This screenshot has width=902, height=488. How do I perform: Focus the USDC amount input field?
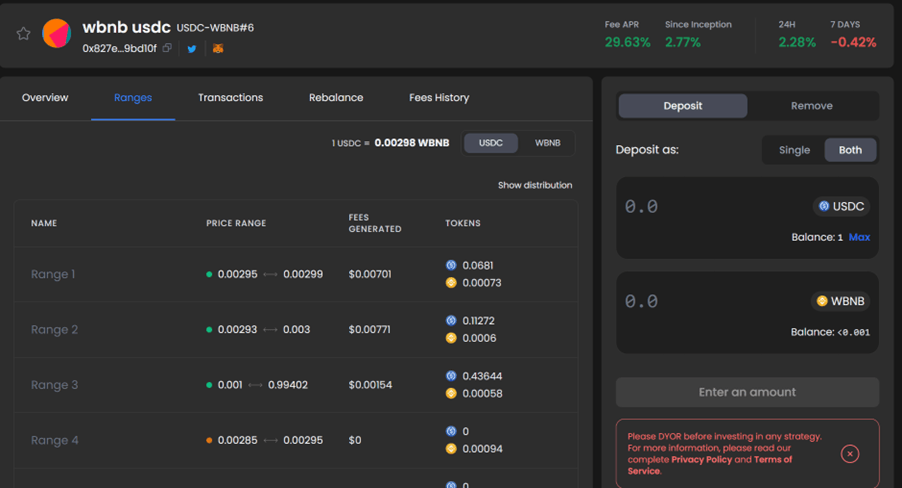point(713,207)
